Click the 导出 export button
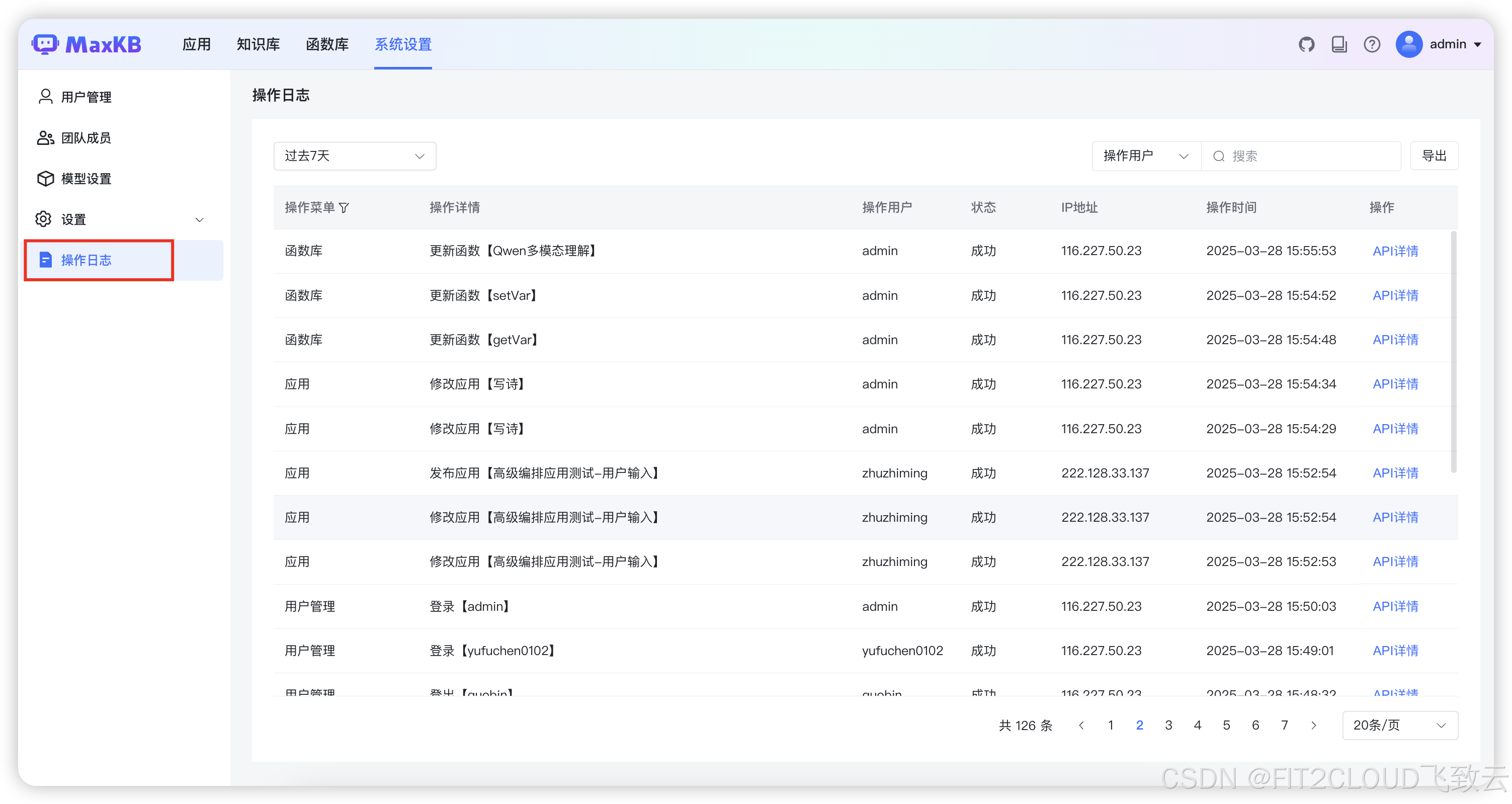This screenshot has height=804, width=1512. pos(1434,156)
